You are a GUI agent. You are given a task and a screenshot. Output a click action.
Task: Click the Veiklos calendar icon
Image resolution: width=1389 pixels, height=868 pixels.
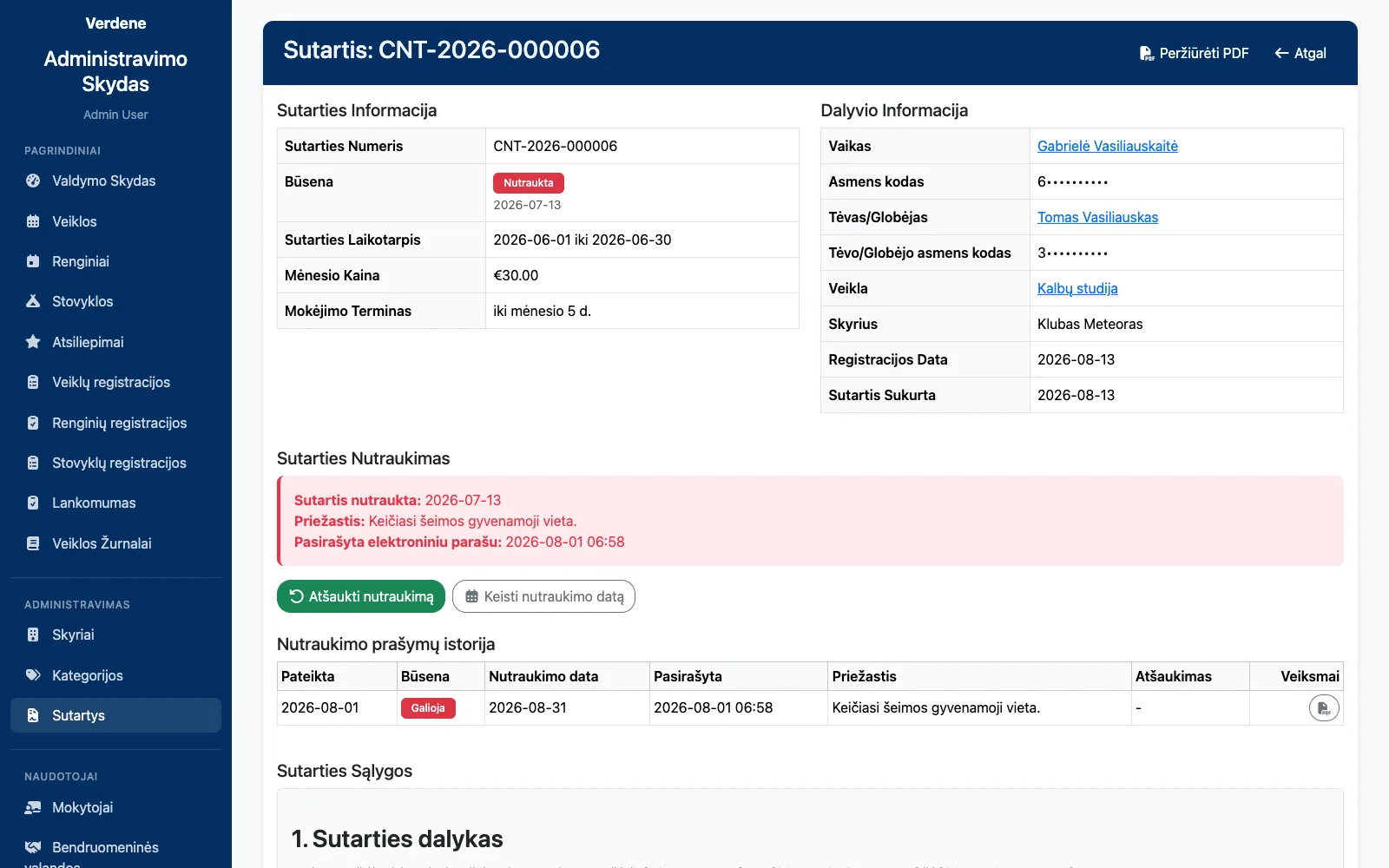click(x=33, y=221)
